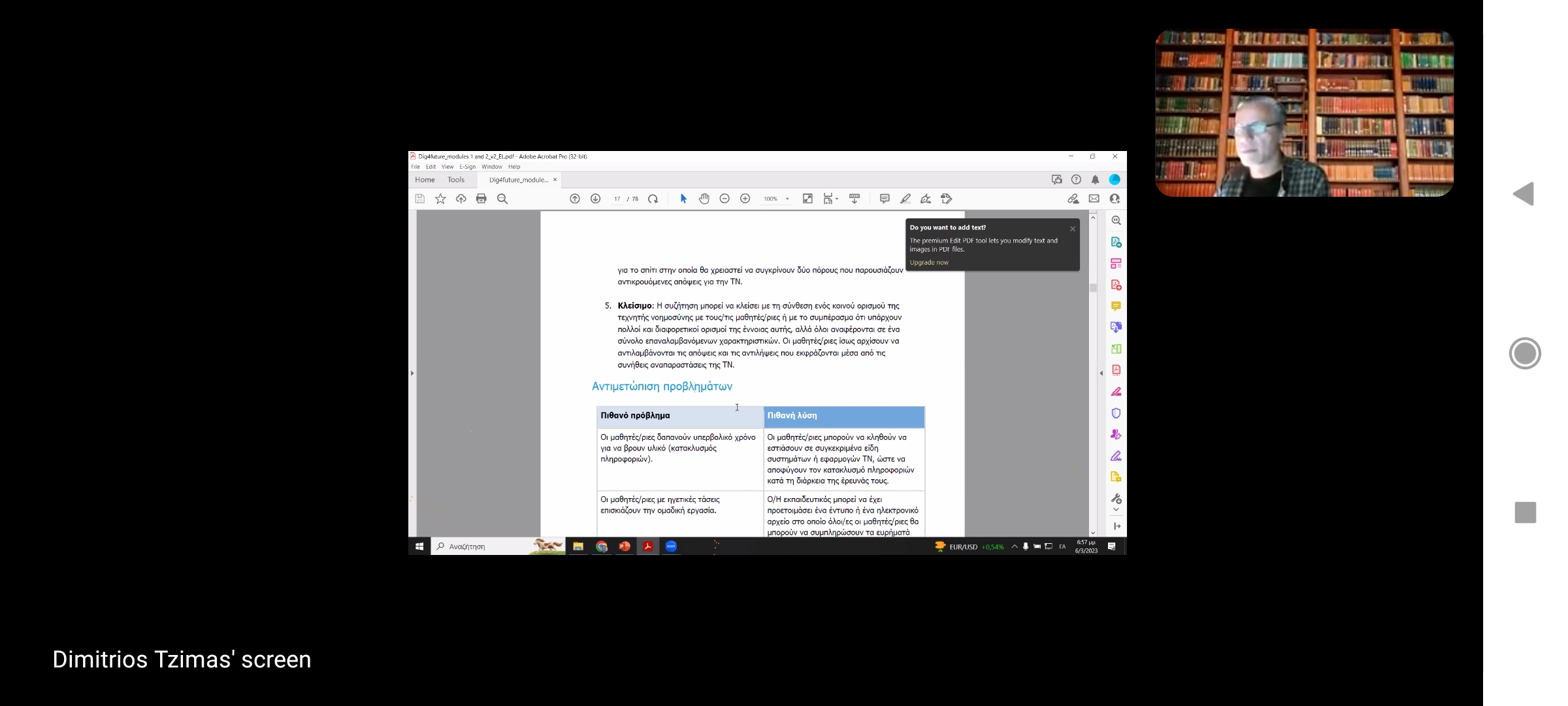1568x706 pixels.
Task: Click the page number input field
Action: pyautogui.click(x=617, y=199)
